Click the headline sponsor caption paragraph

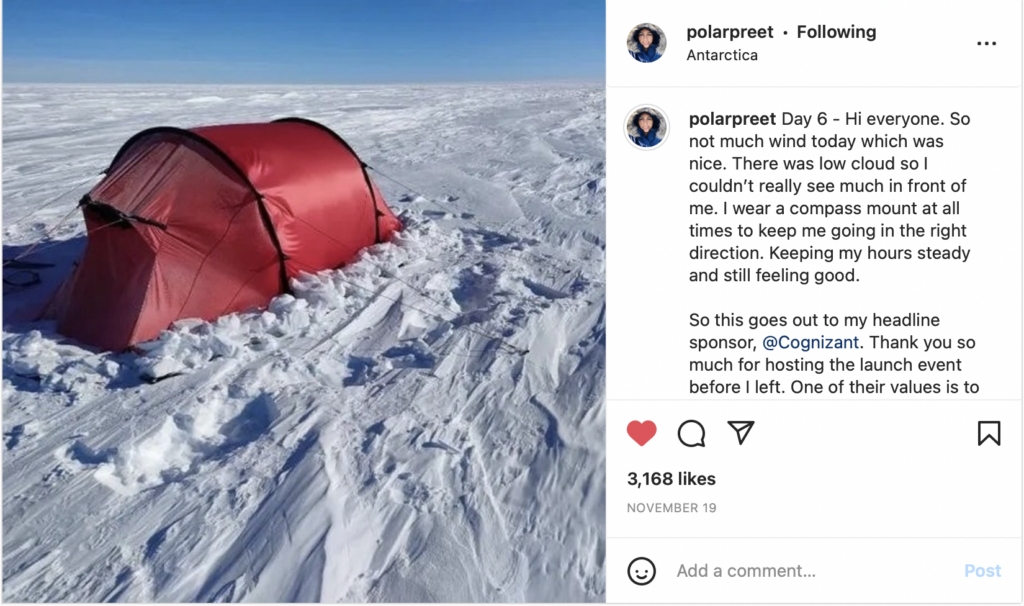point(833,353)
